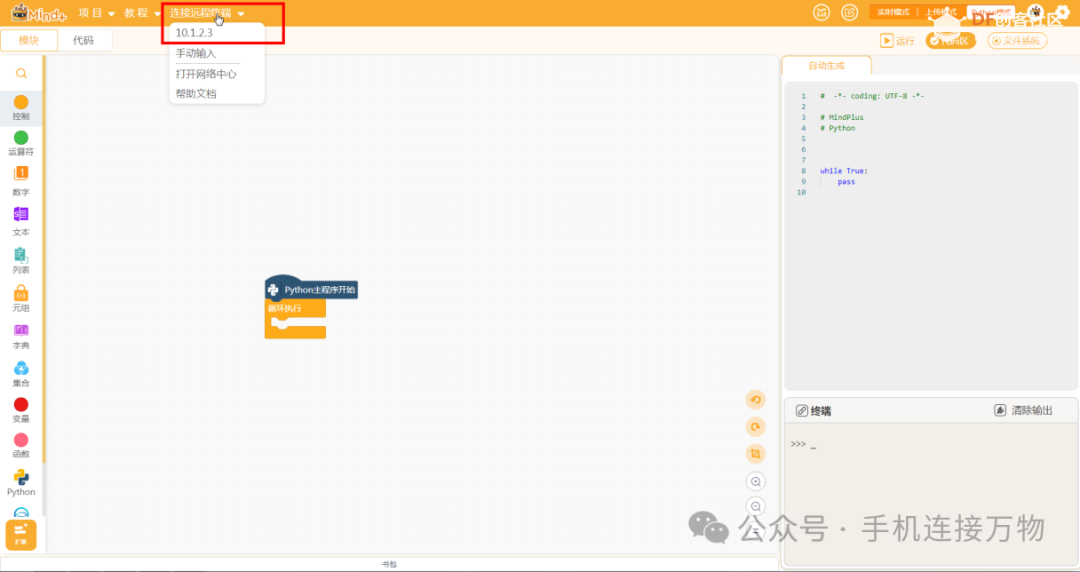This screenshot has height=572, width=1080.
Task: Click the feedback edit circle icon
Action: coord(850,12)
